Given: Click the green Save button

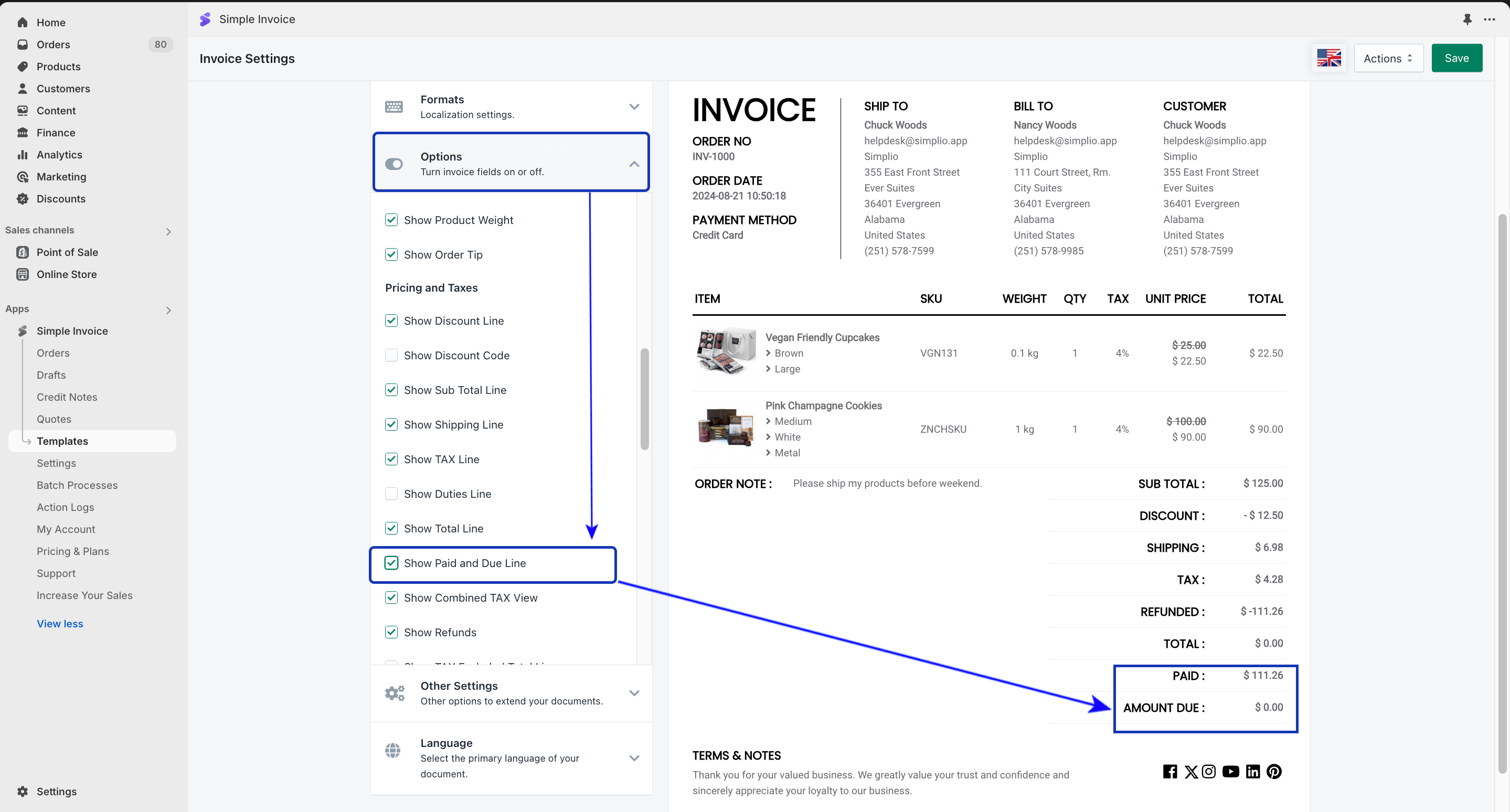Looking at the screenshot, I should coord(1456,58).
